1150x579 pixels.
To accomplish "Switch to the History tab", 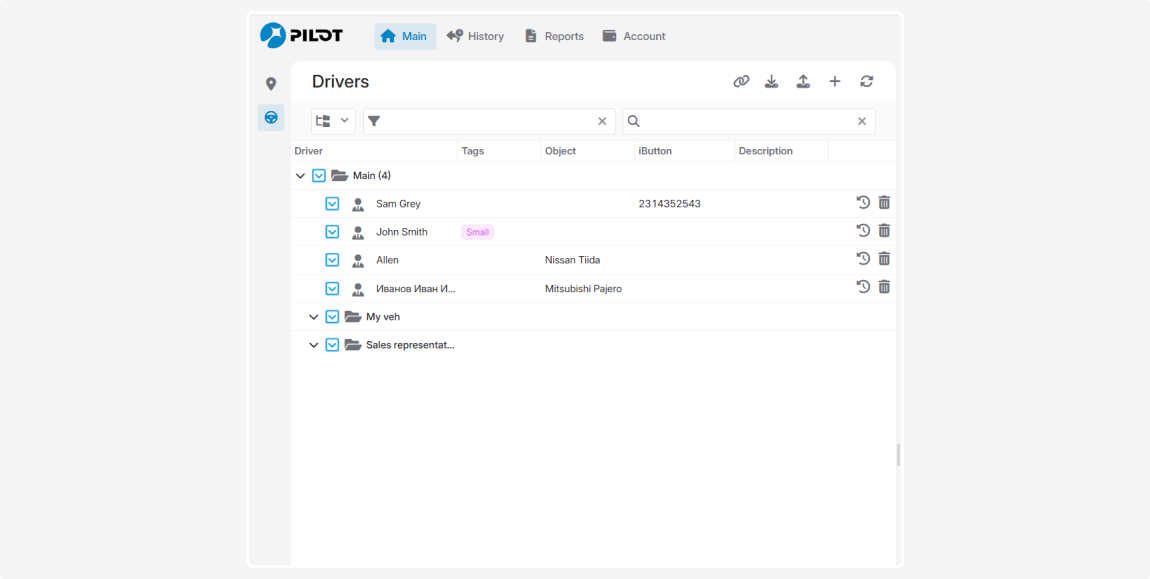I will [x=475, y=36].
